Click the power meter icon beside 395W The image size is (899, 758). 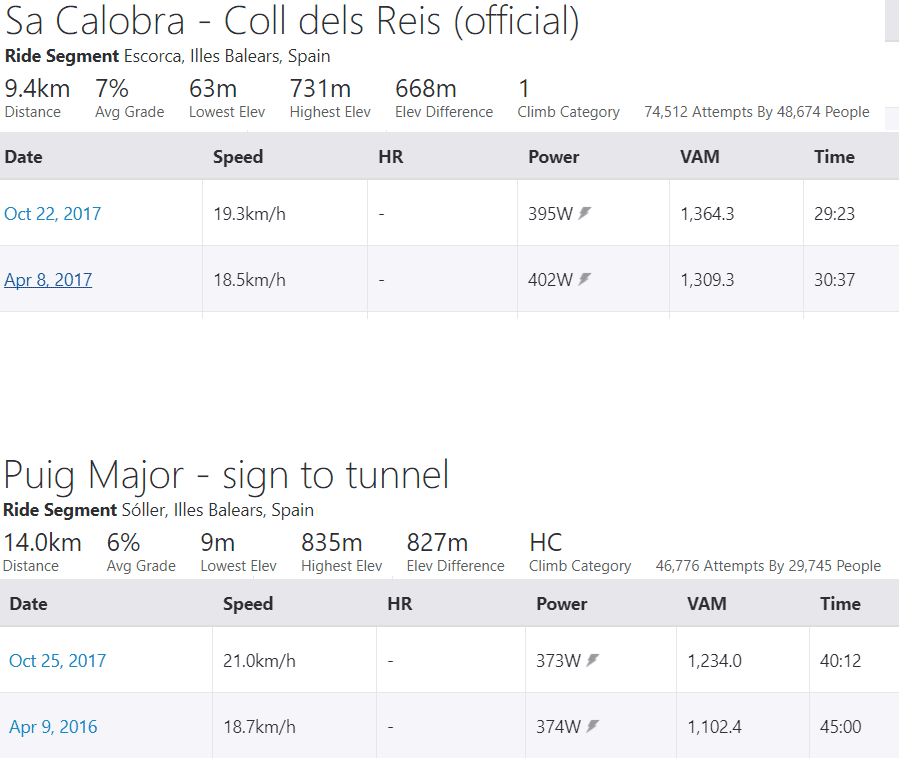[584, 213]
